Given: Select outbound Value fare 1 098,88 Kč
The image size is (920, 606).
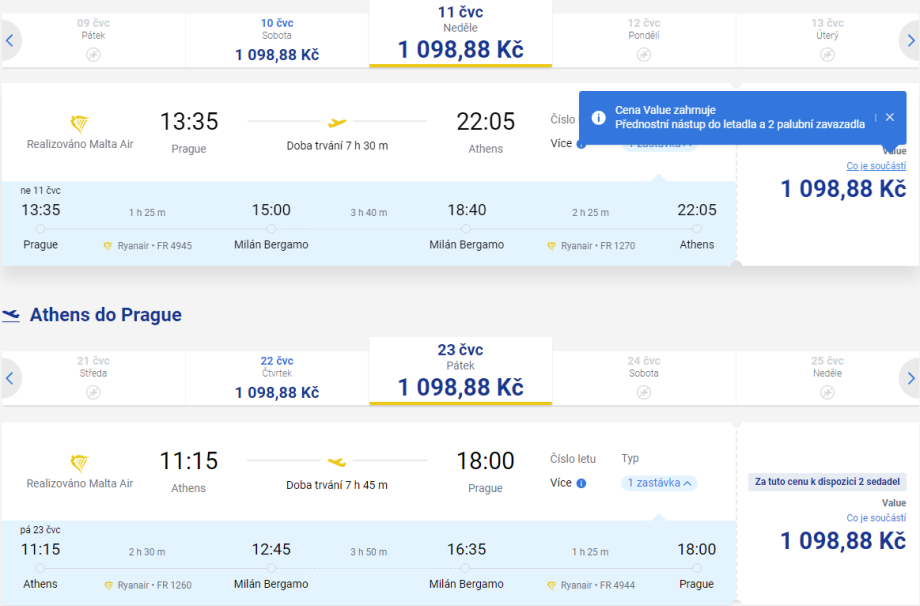Looking at the screenshot, I should point(843,189).
